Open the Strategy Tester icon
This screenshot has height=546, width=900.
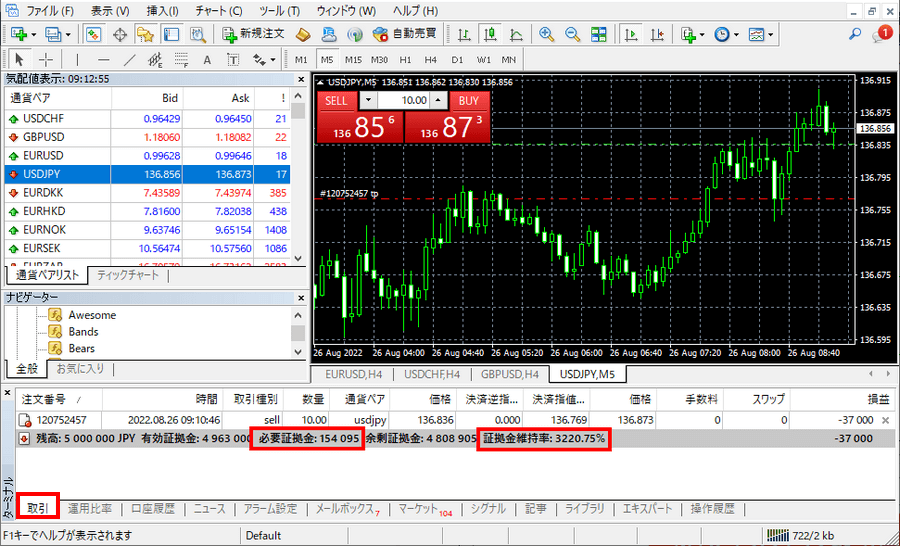tap(198, 34)
